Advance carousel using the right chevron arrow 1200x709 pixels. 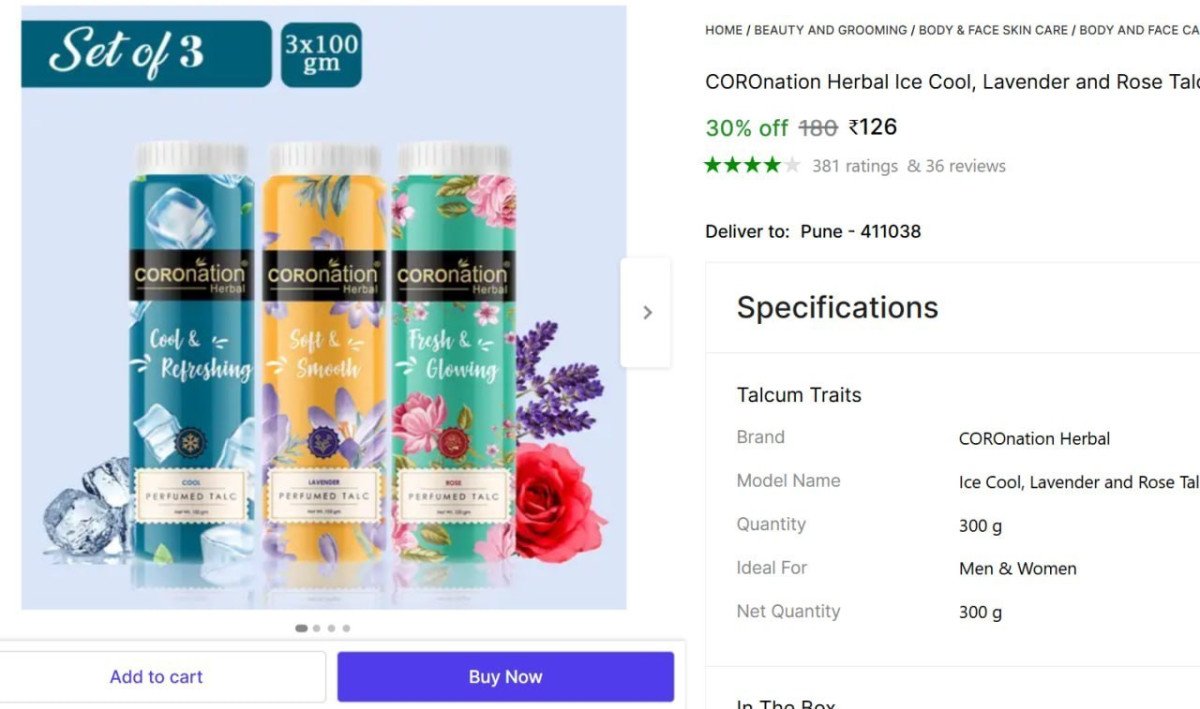[x=647, y=312]
